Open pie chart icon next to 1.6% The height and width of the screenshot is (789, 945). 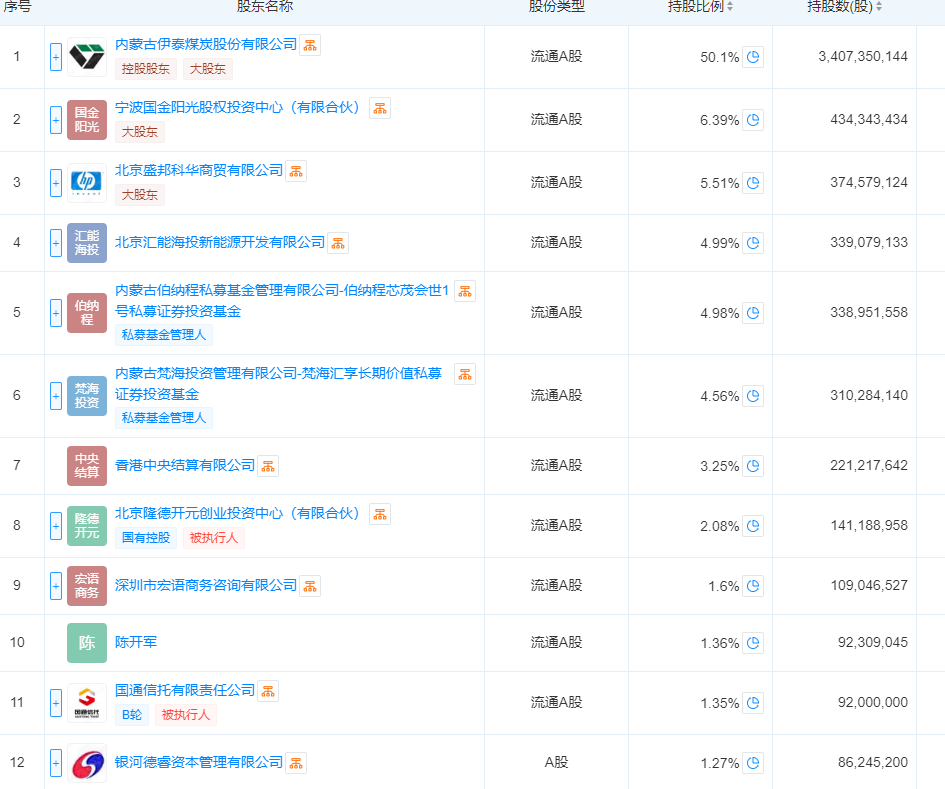[753, 586]
